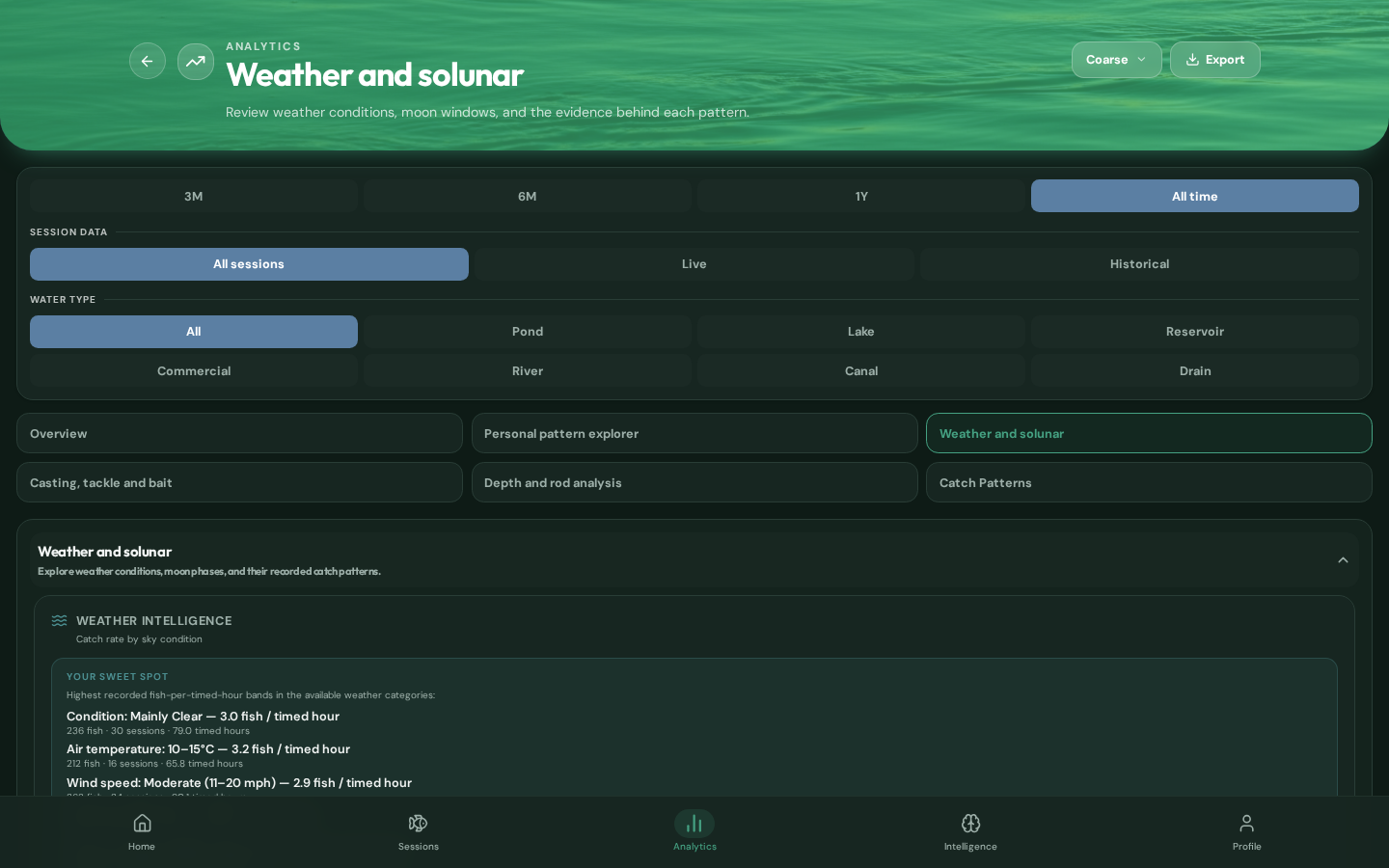Click 'Wind speed: Moderate' sweet spot line

(239, 783)
